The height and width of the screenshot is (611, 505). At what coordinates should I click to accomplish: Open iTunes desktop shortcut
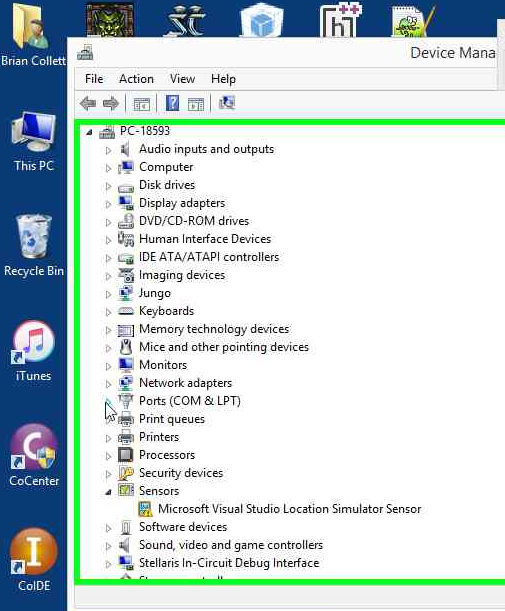click(34, 351)
